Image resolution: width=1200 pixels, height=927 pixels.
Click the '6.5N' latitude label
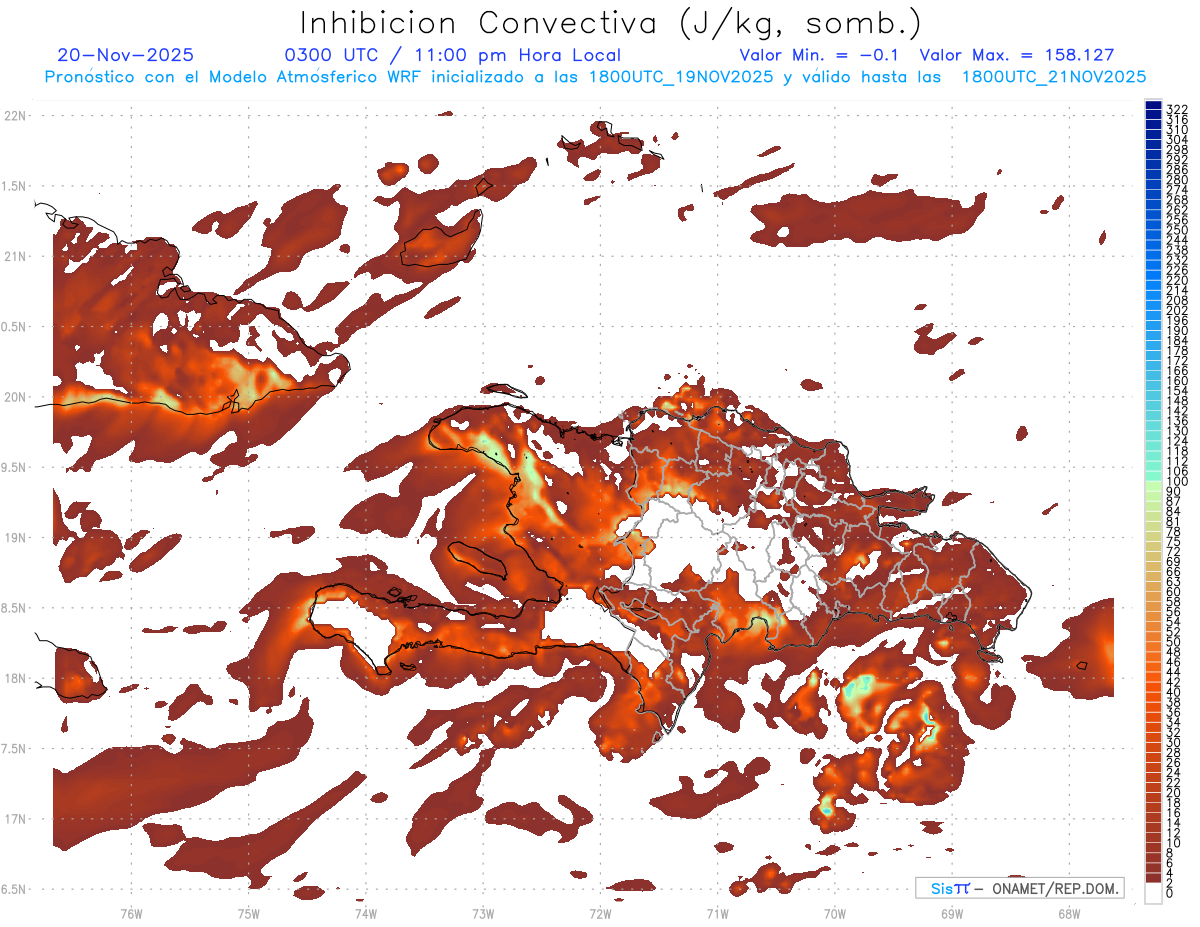point(15,890)
